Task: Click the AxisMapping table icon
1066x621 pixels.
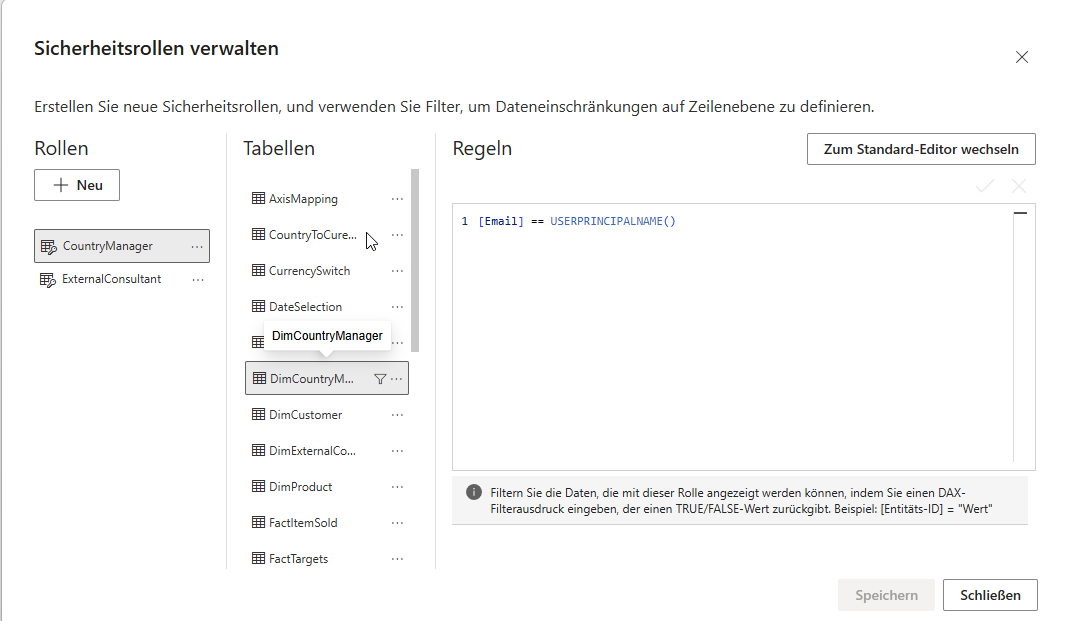Action: 258,198
